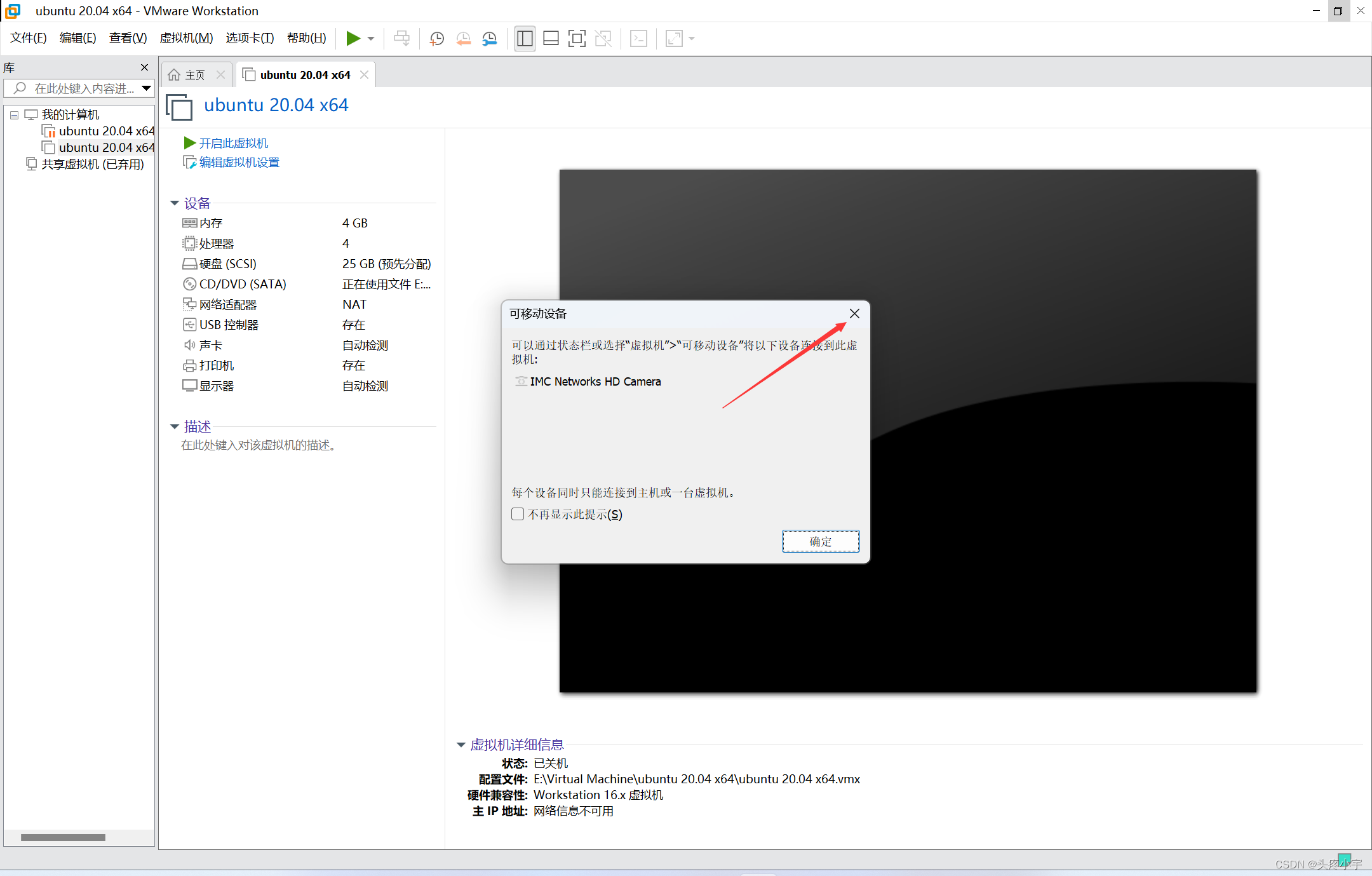Click the library panel horizontal scrollbar
This screenshot has width=1372, height=876.
pos(63,837)
